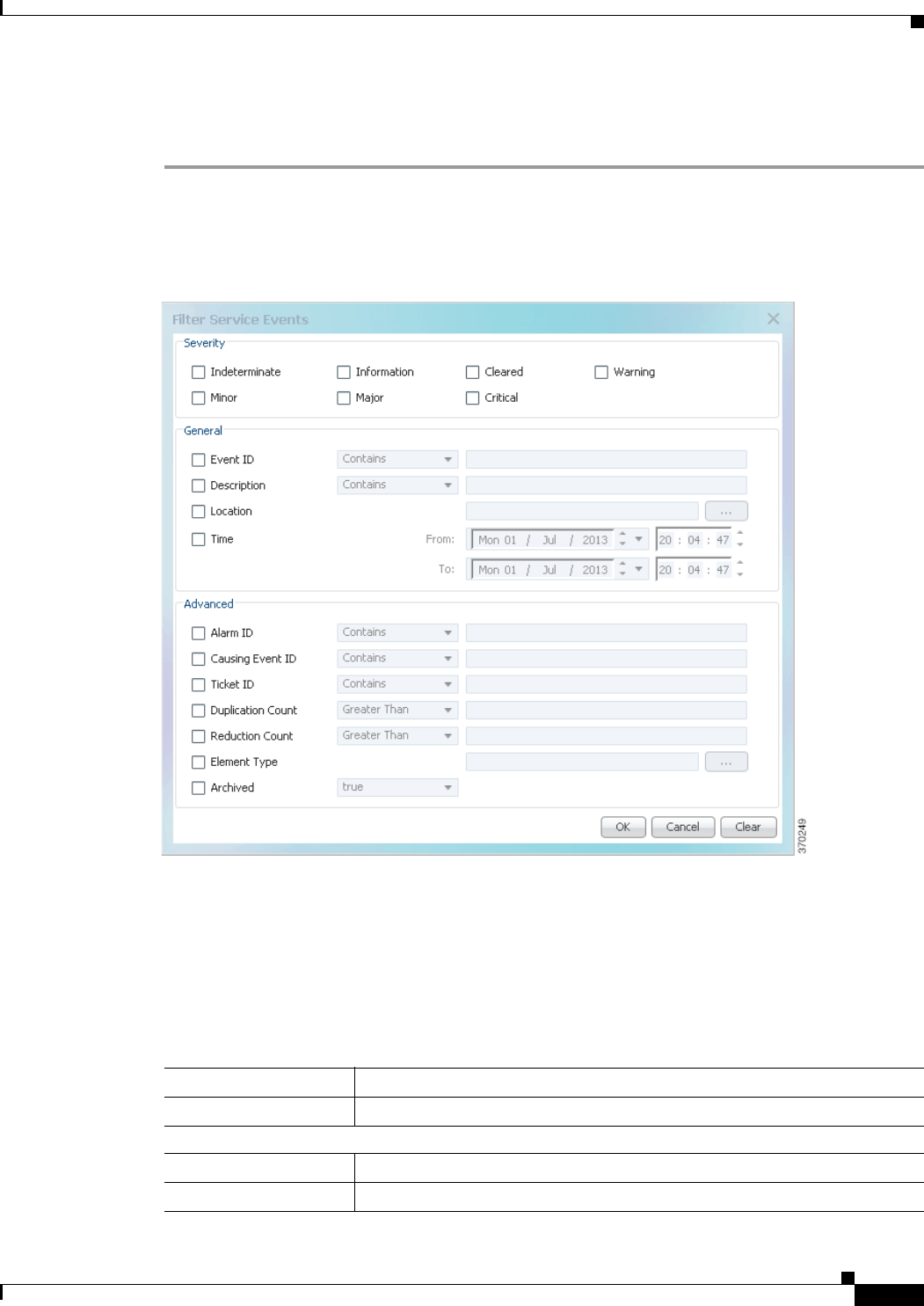The width and height of the screenshot is (924, 1306).
Task: Tick the Ticket ID checkbox
Action: [199, 684]
